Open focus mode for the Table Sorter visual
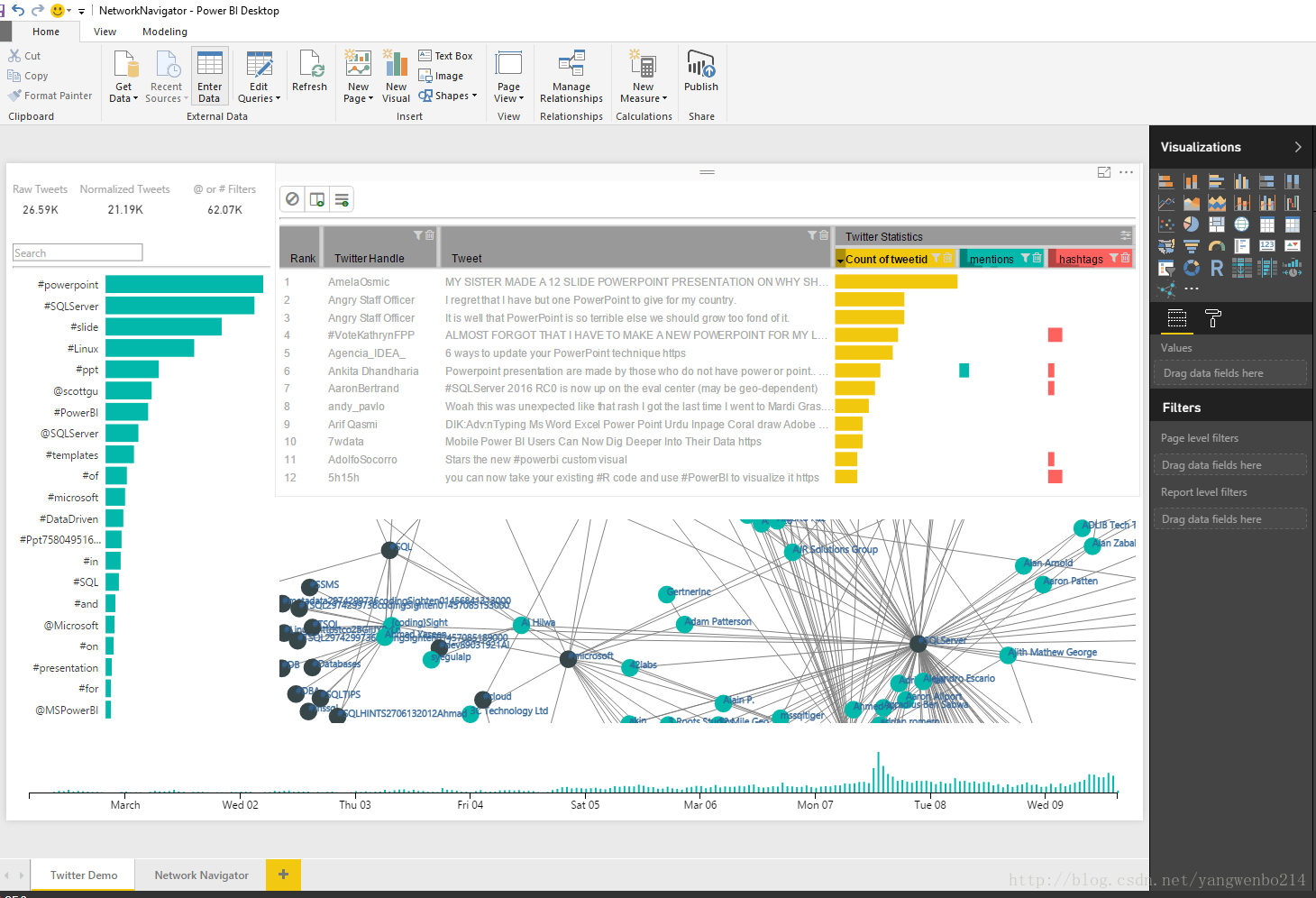This screenshot has height=898, width=1316. tap(1104, 172)
